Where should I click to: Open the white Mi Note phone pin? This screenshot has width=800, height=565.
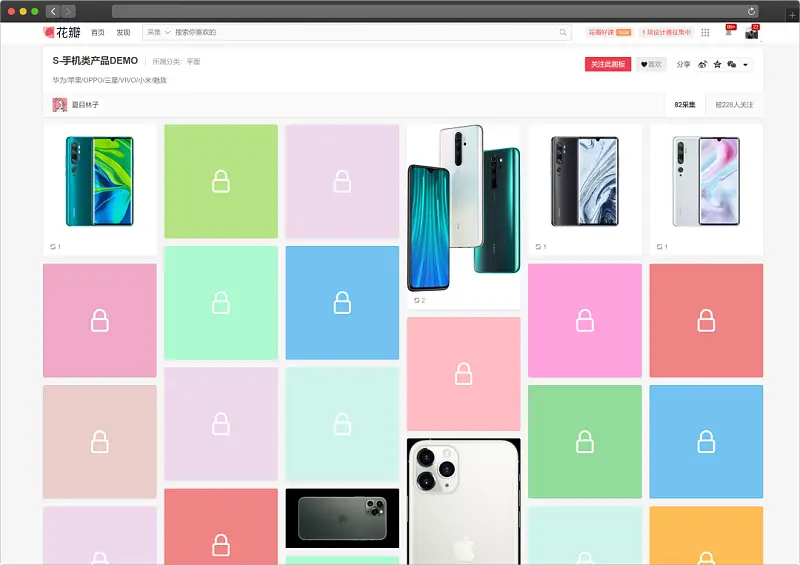point(706,181)
